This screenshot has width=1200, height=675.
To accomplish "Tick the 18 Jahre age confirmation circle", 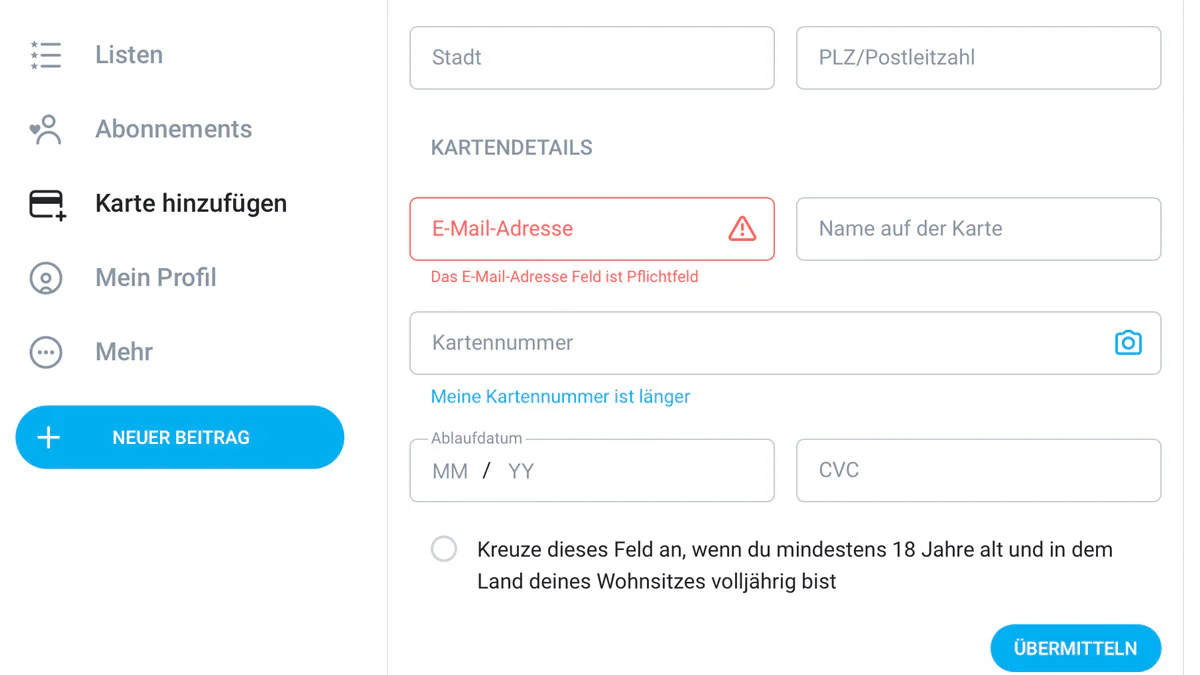I will (444, 549).
